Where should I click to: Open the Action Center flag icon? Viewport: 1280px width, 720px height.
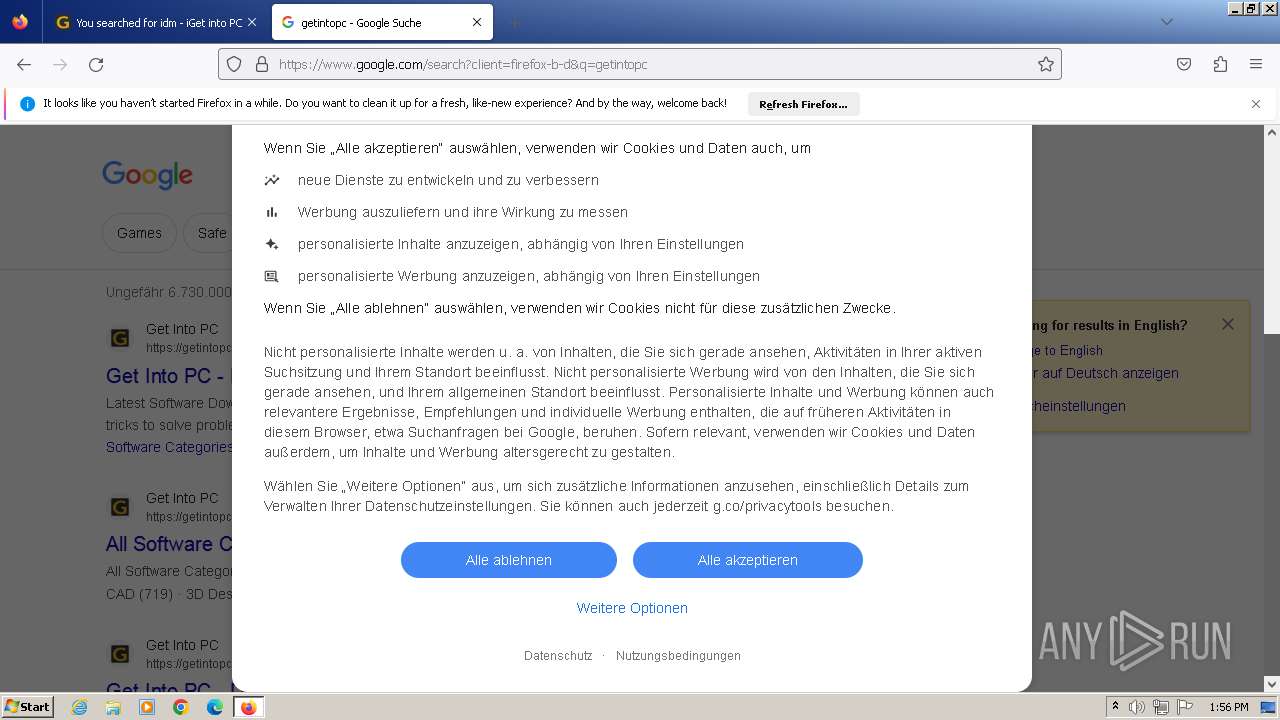click(1184, 707)
